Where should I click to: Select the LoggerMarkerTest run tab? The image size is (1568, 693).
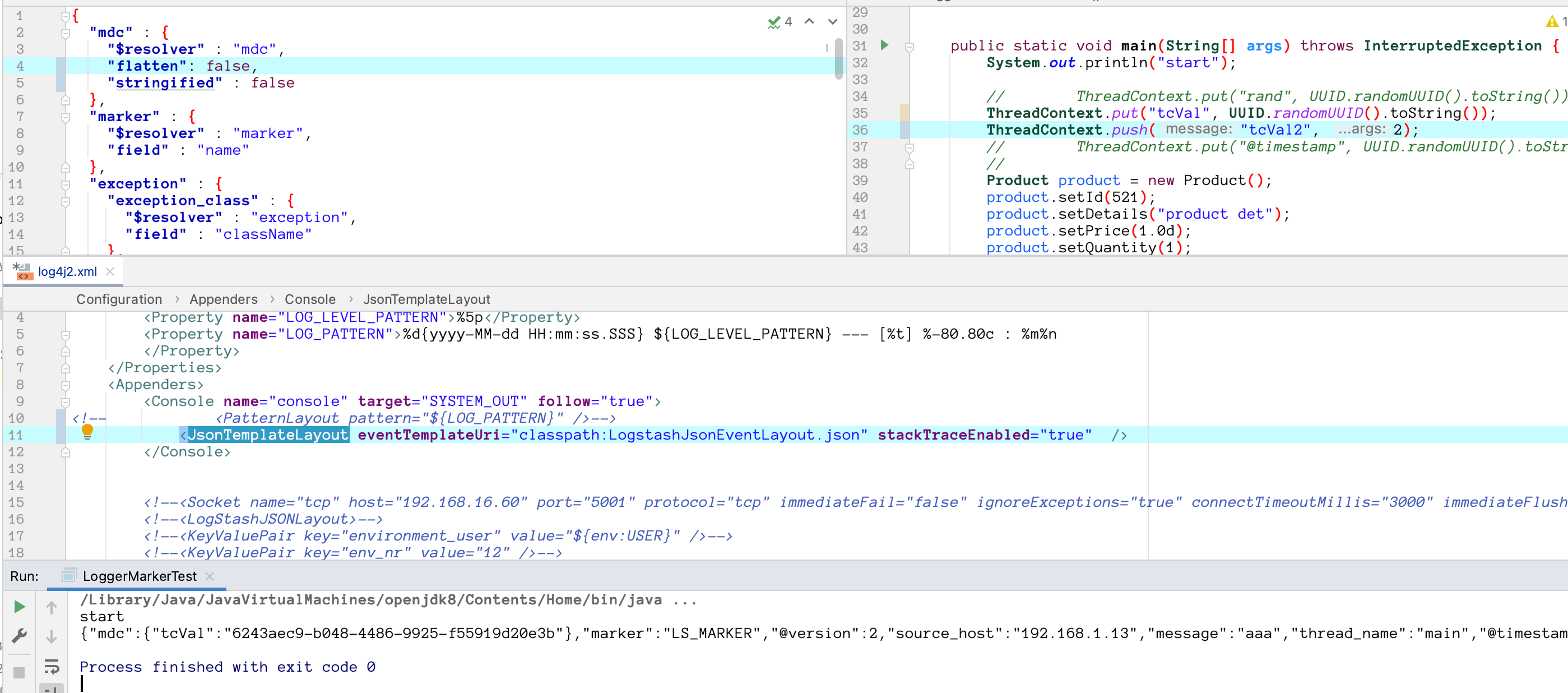[x=140, y=576]
